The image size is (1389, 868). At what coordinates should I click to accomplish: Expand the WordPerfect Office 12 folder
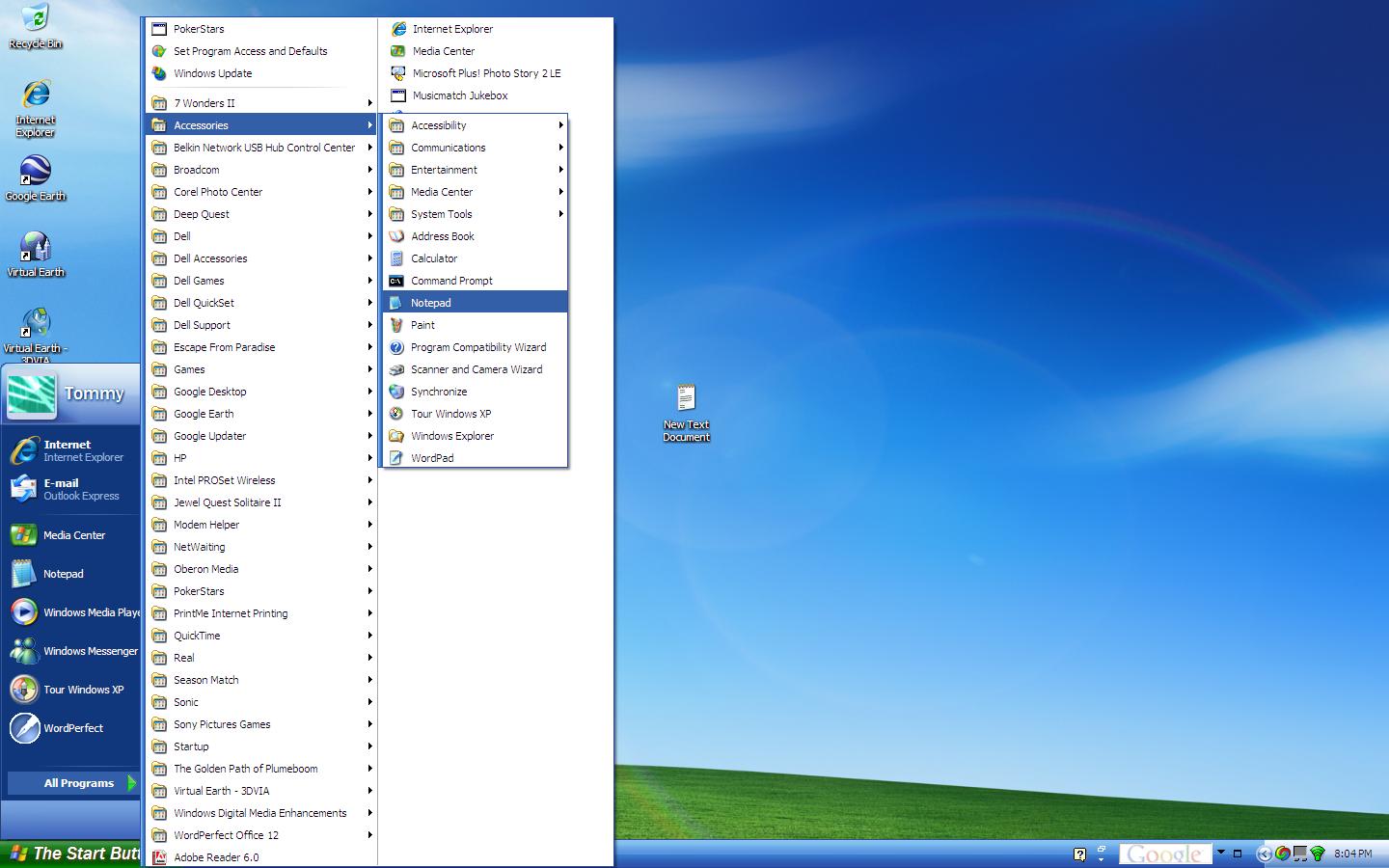click(x=261, y=835)
